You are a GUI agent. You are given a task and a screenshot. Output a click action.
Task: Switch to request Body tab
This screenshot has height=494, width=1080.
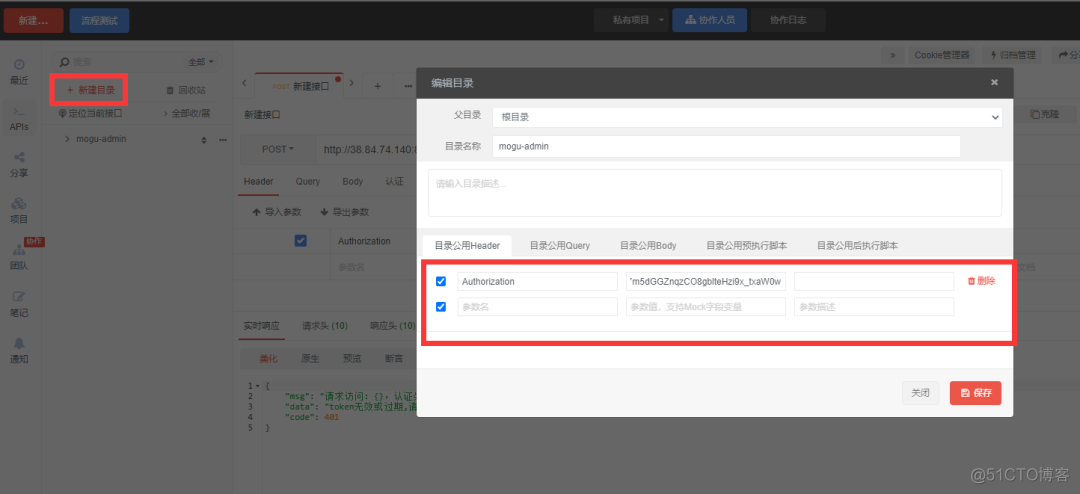click(x=353, y=182)
